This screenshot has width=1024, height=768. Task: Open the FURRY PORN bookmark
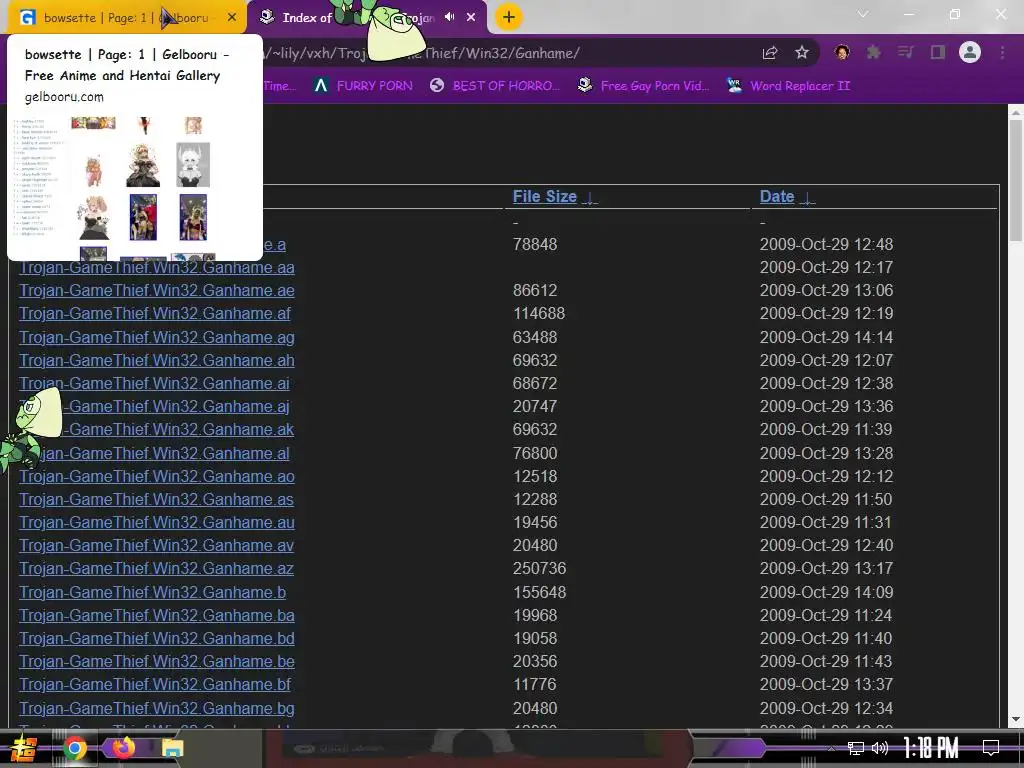click(363, 86)
